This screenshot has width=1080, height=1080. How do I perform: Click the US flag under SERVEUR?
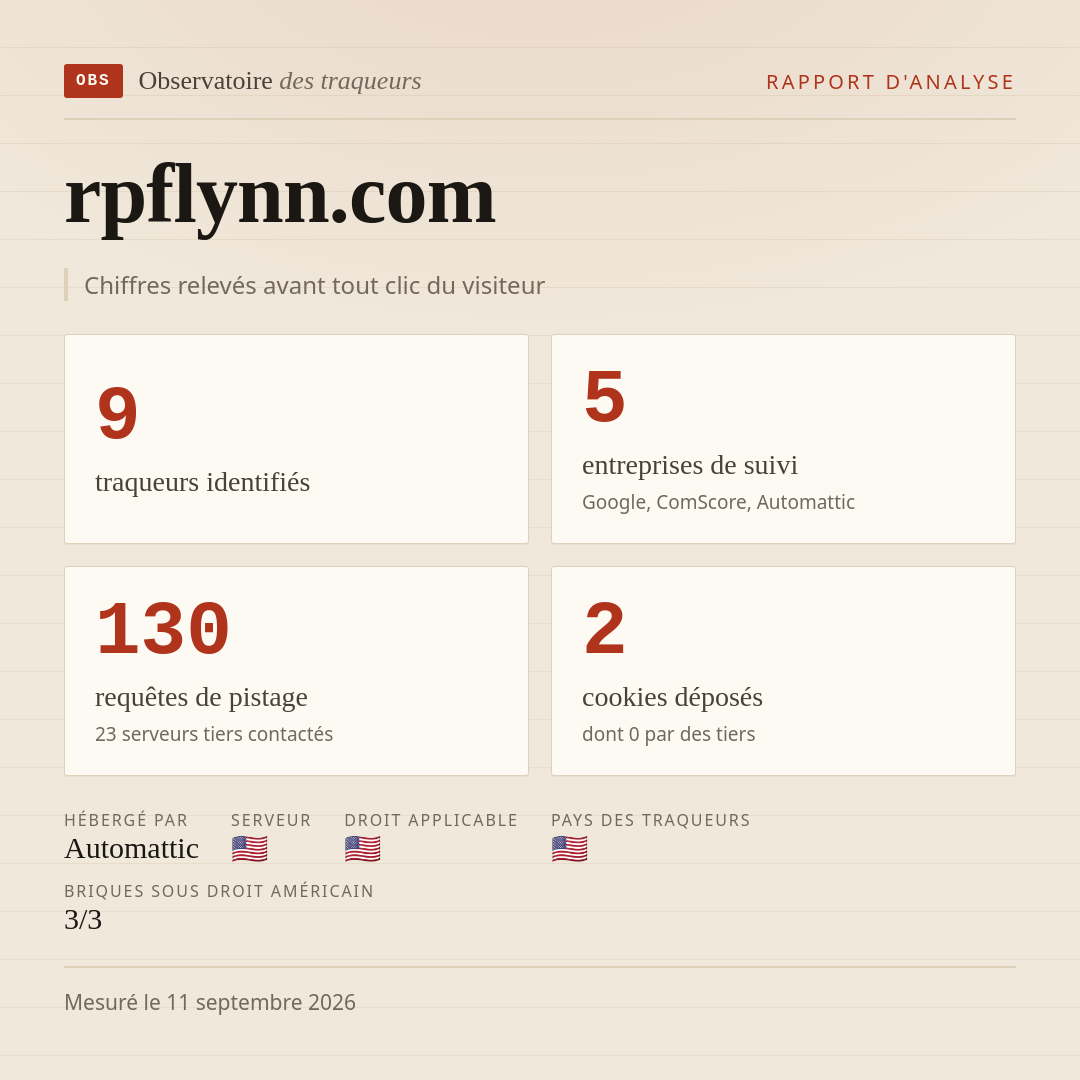click(249, 849)
